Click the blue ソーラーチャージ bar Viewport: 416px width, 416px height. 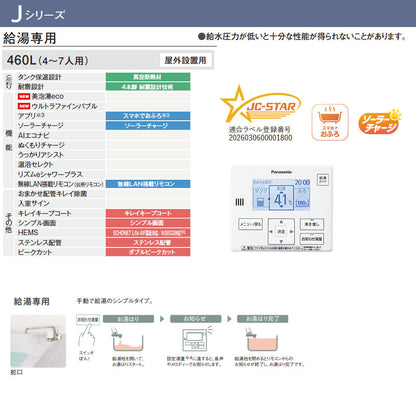point(148,126)
